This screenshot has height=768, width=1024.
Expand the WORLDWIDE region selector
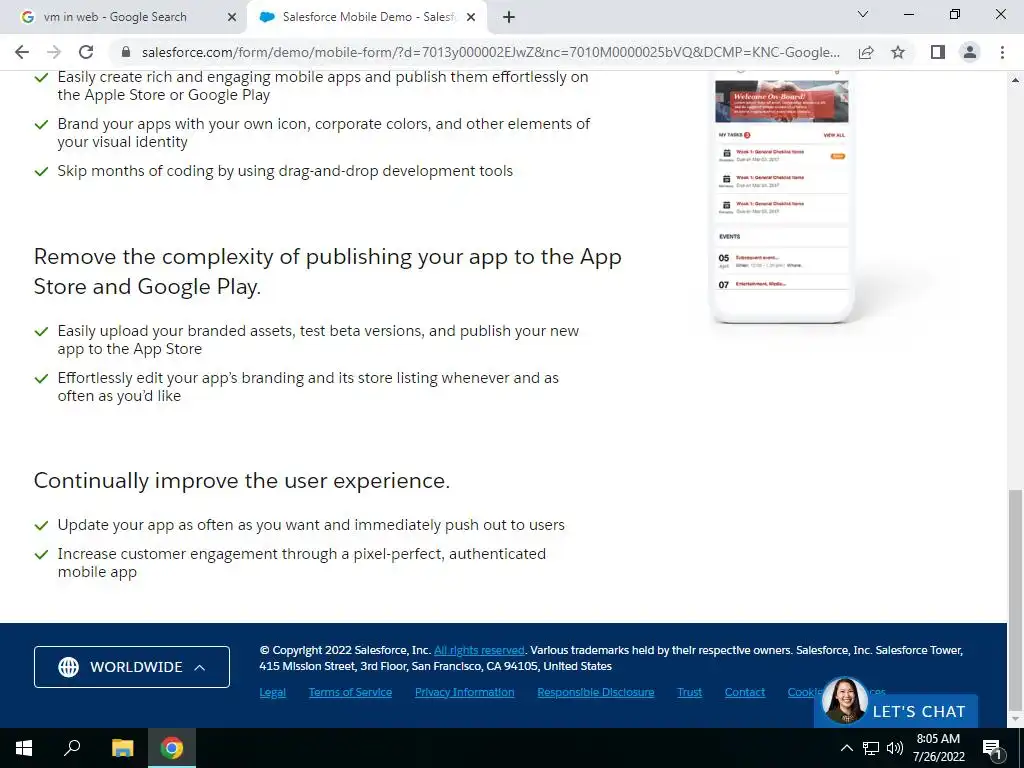[132, 667]
